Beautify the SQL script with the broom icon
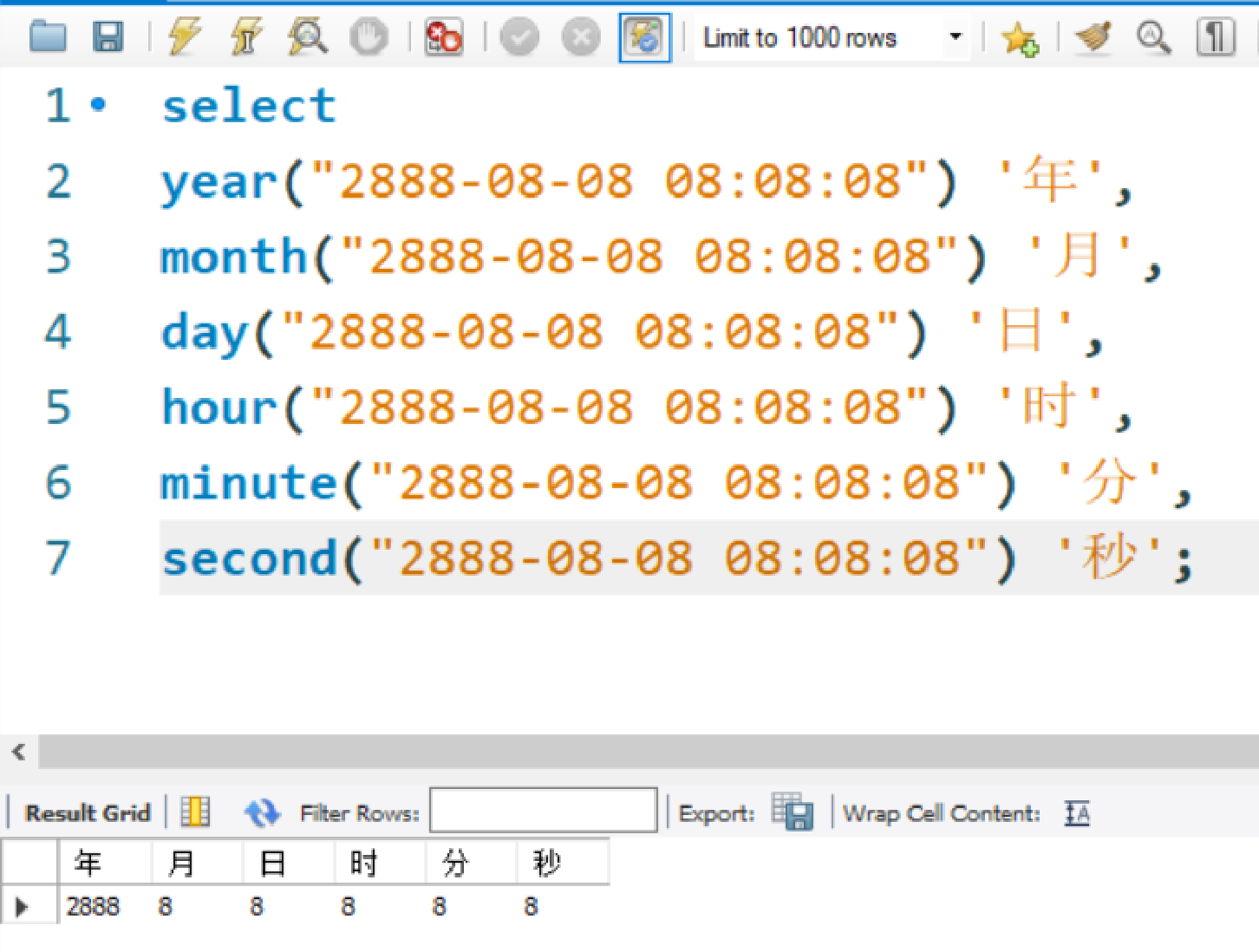This screenshot has width=1259, height=952. (1093, 36)
